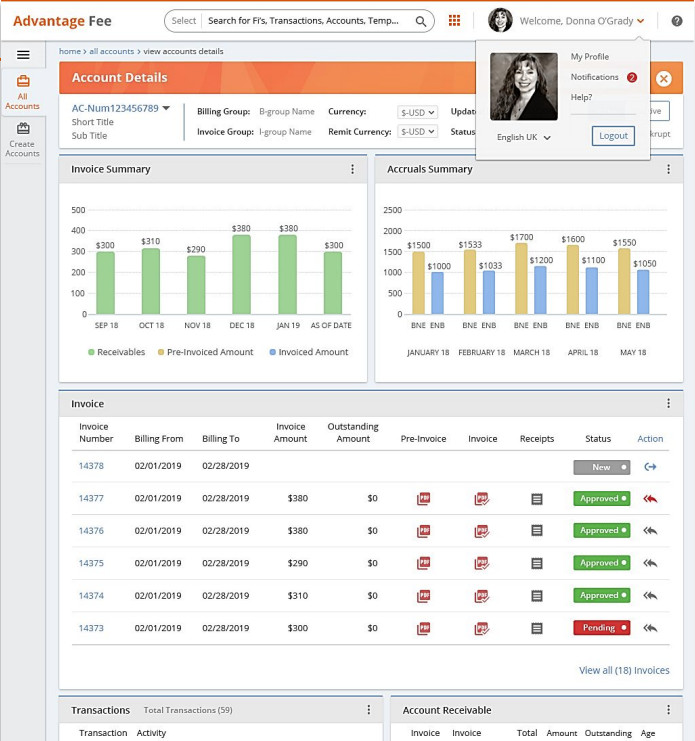This screenshot has width=695, height=741.
Task: Open the Remit Currency dropdown
Action: [417, 132]
